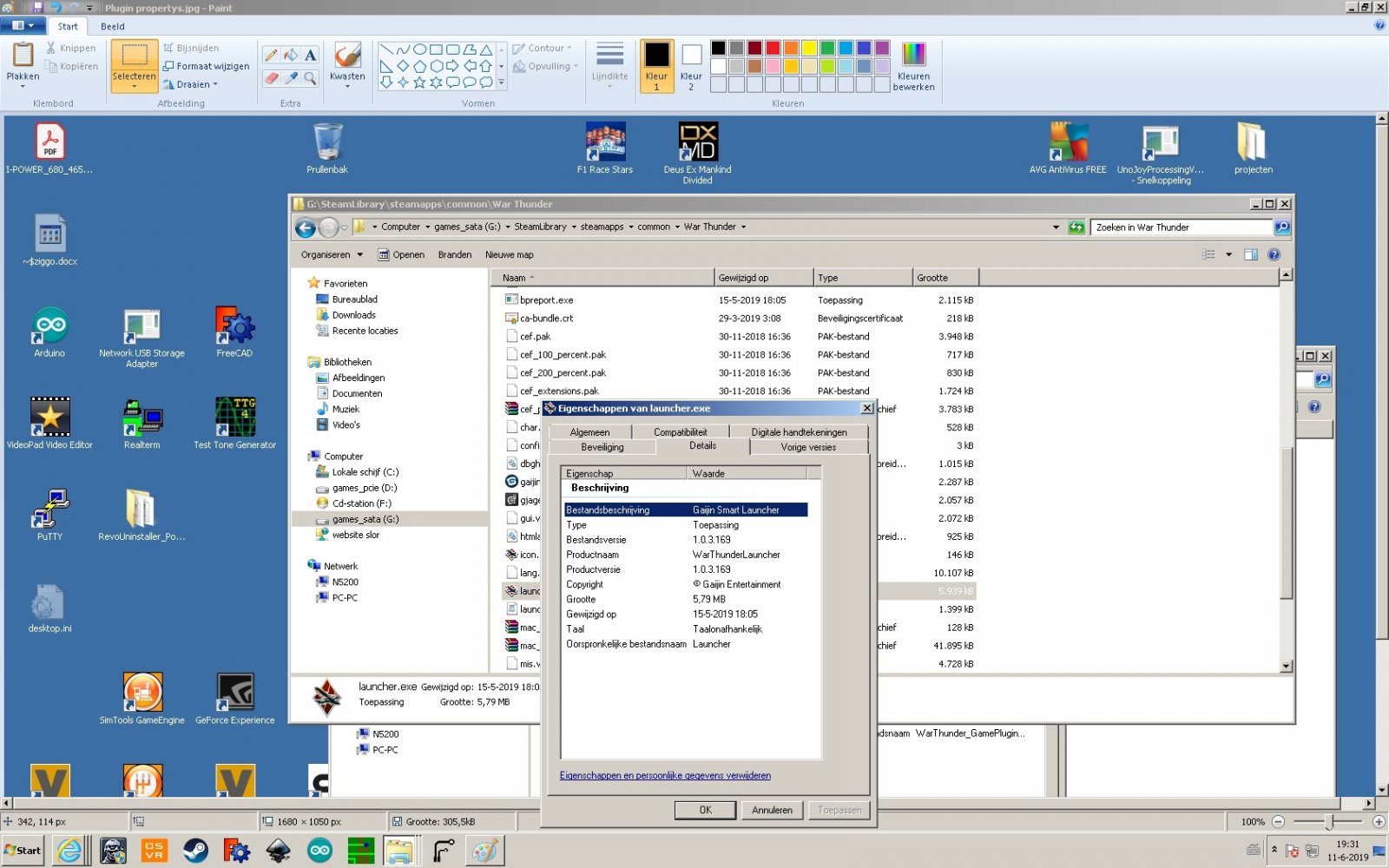Viewport: 1389px width, 868px height.
Task: Activate the Color picker eyedropper
Action: pos(291,78)
